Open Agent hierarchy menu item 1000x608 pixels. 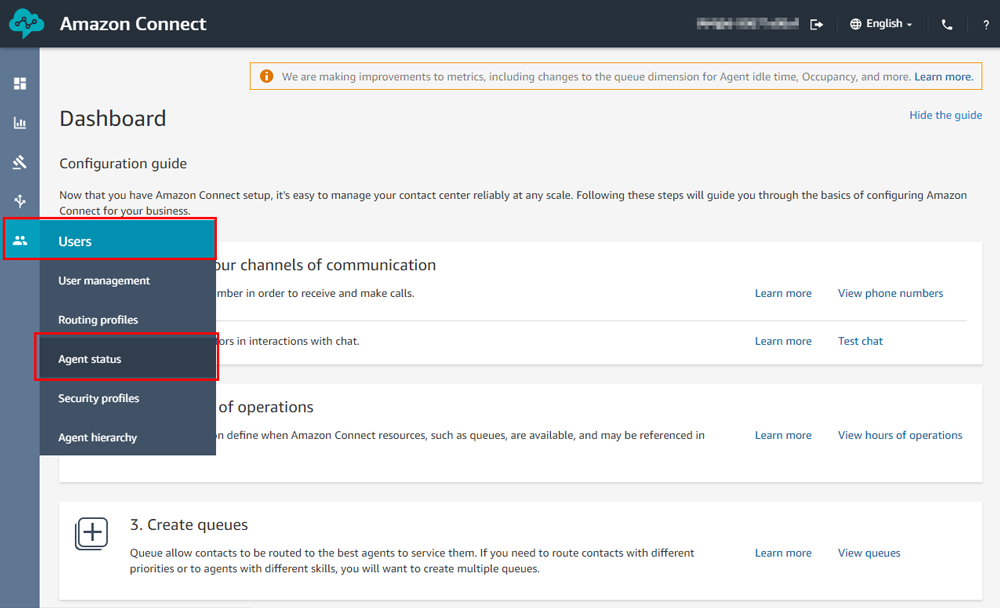pyautogui.click(x=128, y=437)
